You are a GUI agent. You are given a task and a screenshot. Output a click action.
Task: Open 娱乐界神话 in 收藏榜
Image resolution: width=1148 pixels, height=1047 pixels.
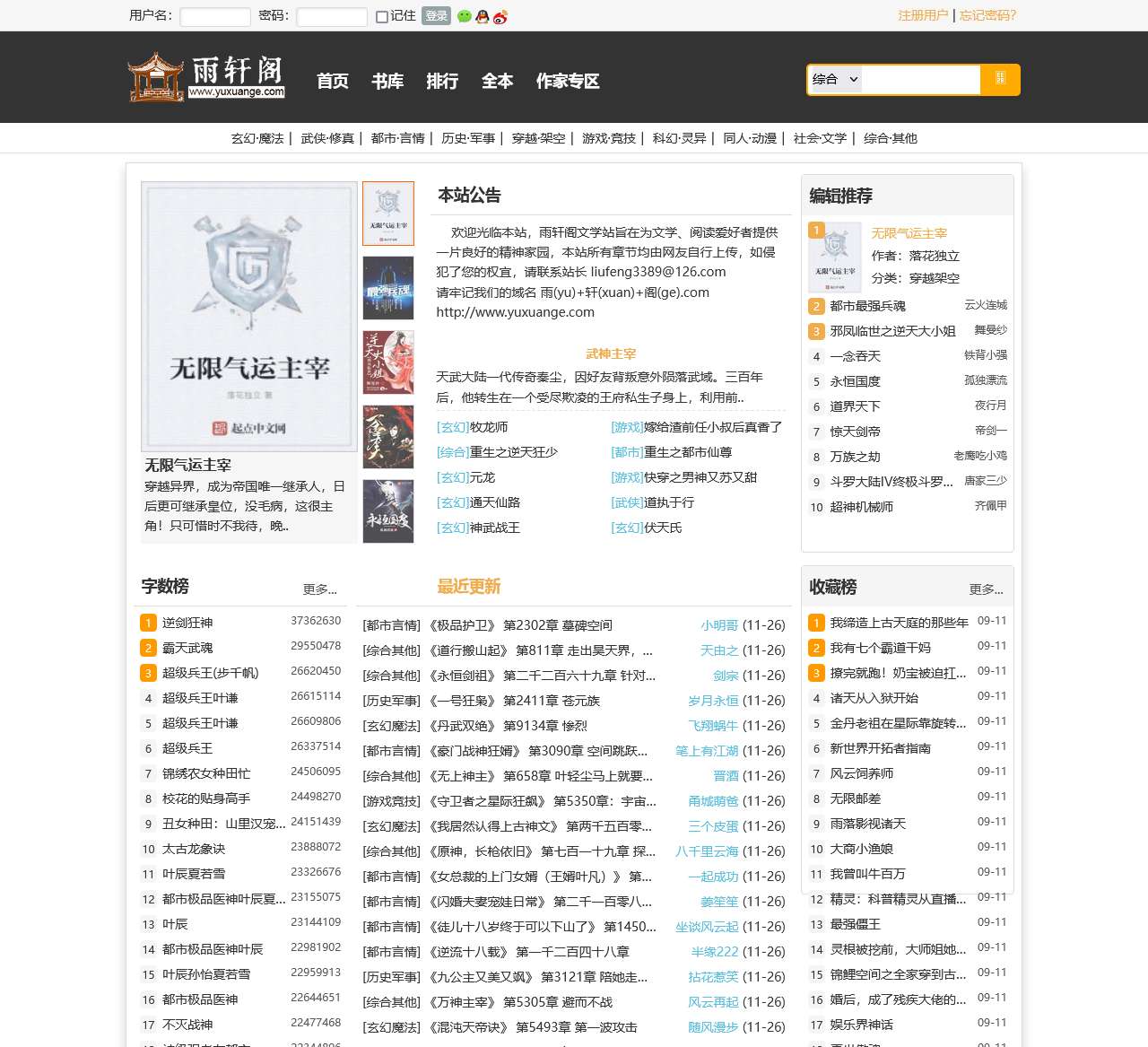(862, 1025)
